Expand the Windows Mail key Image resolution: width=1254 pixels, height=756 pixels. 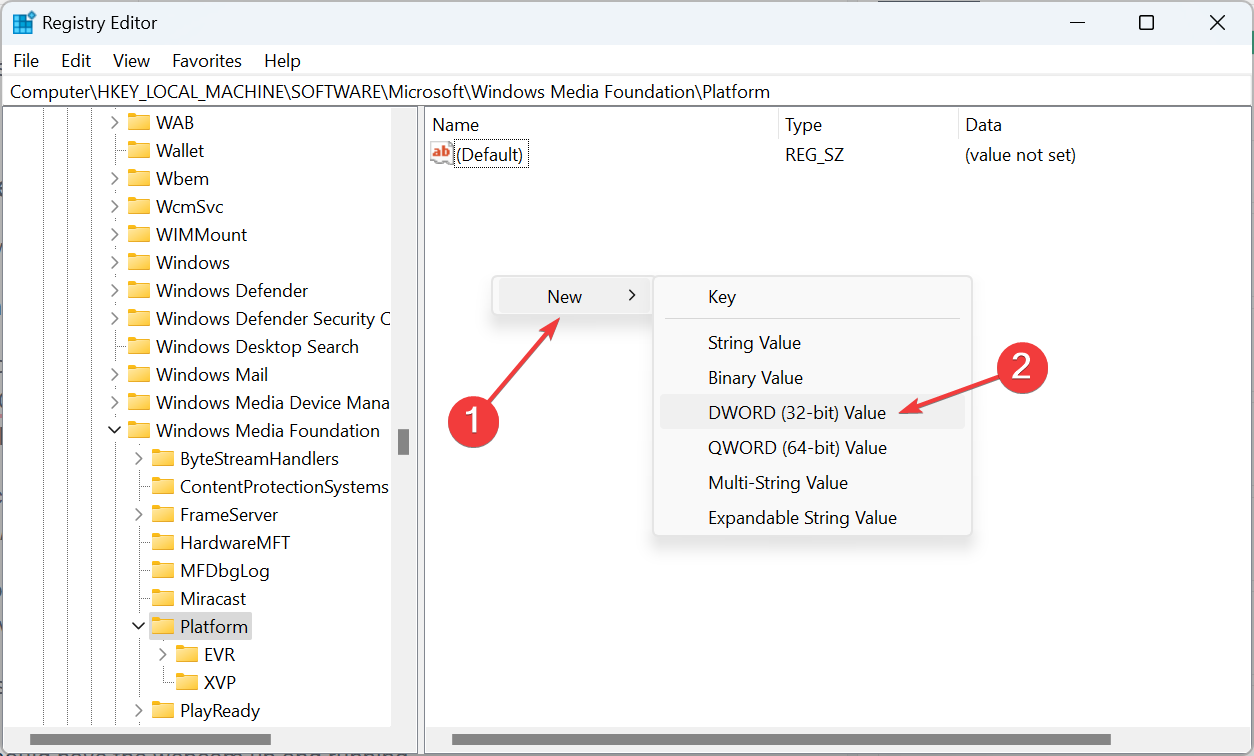115,375
